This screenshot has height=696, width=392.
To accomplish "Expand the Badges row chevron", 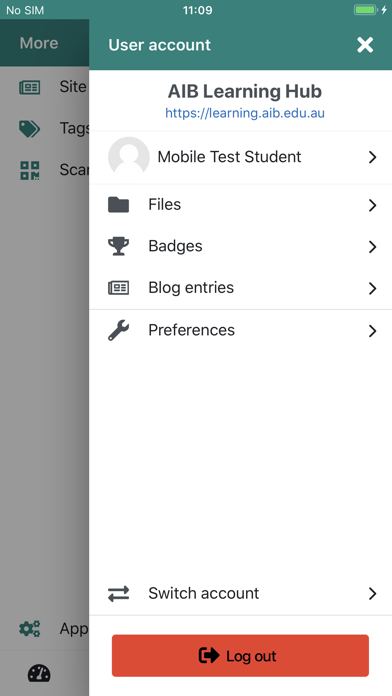I will click(x=372, y=247).
